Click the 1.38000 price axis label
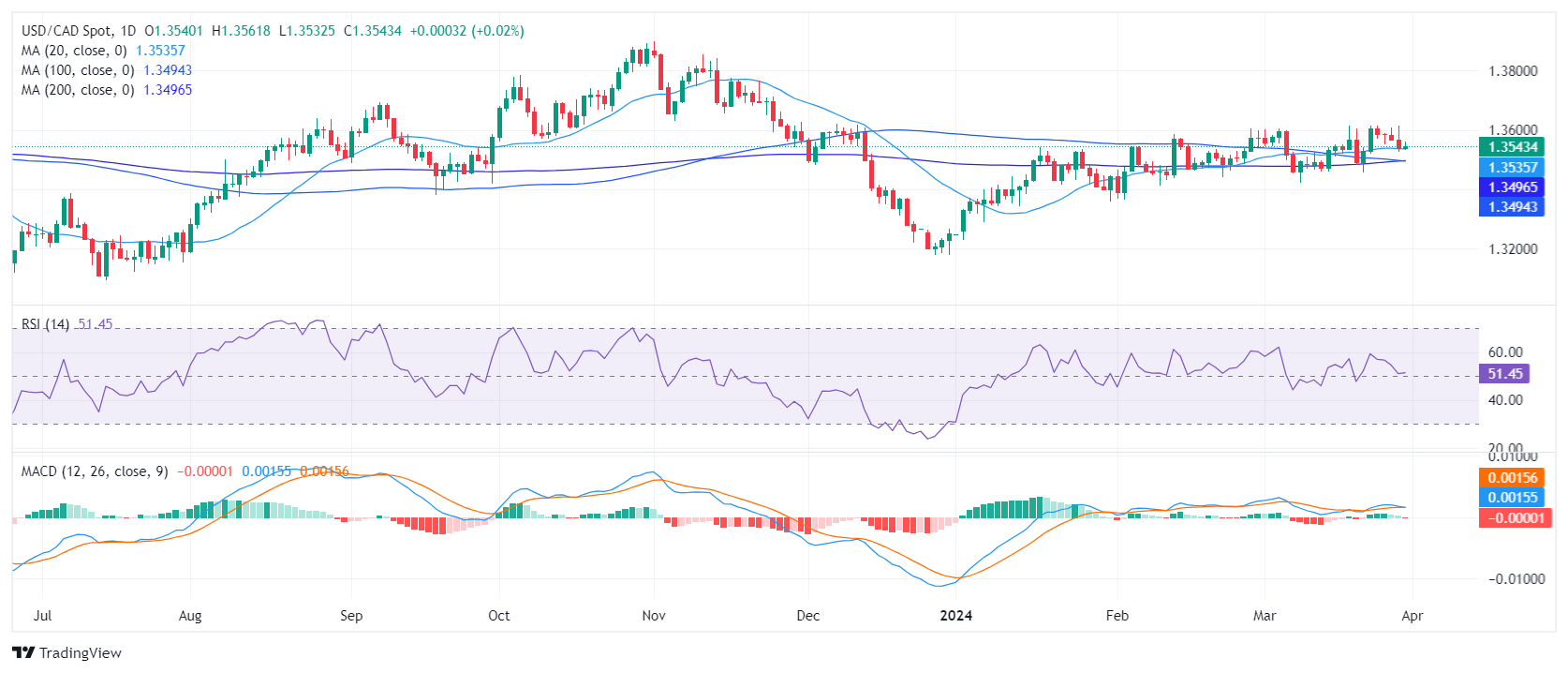Image resolution: width=1568 pixels, height=673 pixels. point(1513,71)
